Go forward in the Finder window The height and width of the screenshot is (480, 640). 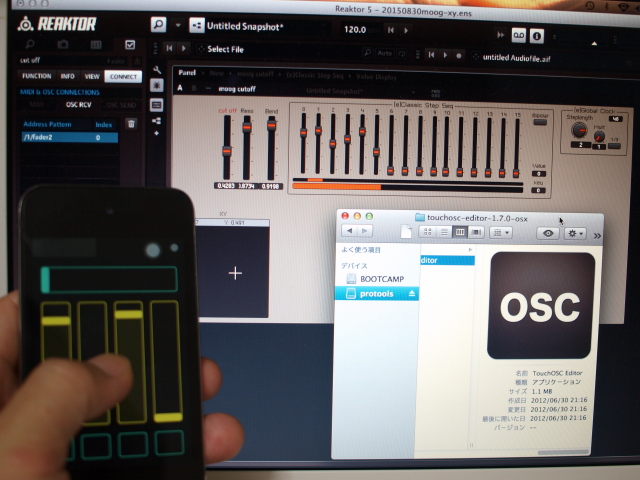coord(364,231)
